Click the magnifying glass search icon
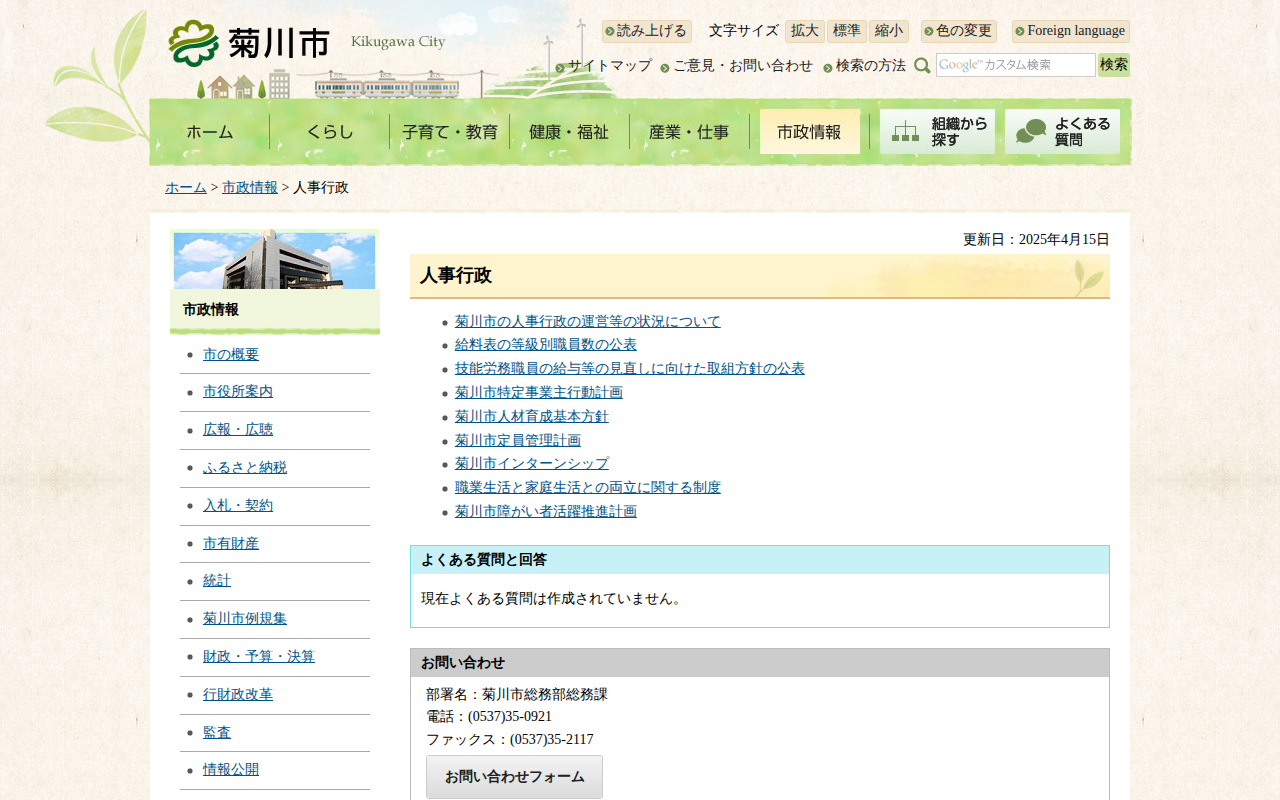Viewport: 1280px width, 800px height. pyautogui.click(x=922, y=66)
